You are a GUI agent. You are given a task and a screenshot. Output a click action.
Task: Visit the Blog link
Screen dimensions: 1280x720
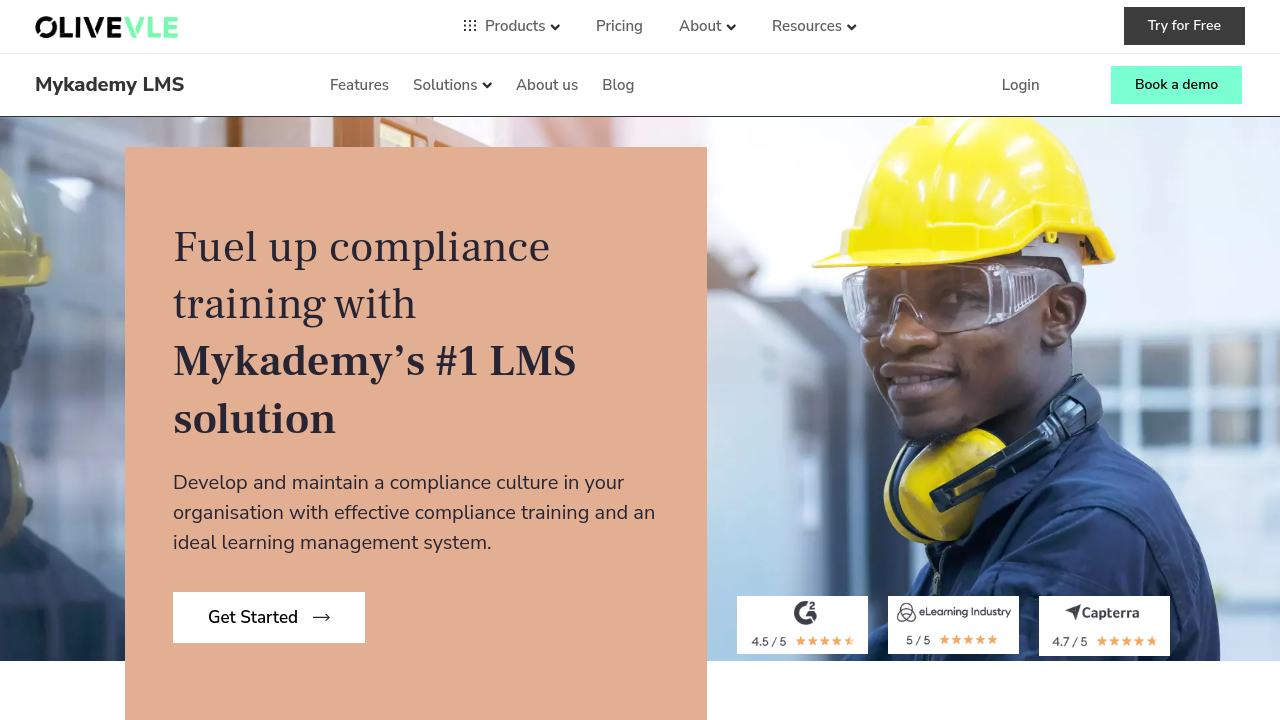618,85
